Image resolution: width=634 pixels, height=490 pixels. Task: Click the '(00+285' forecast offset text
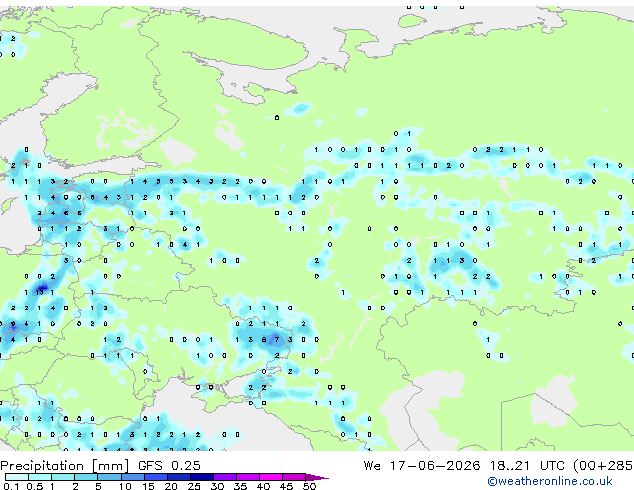click(x=603, y=466)
